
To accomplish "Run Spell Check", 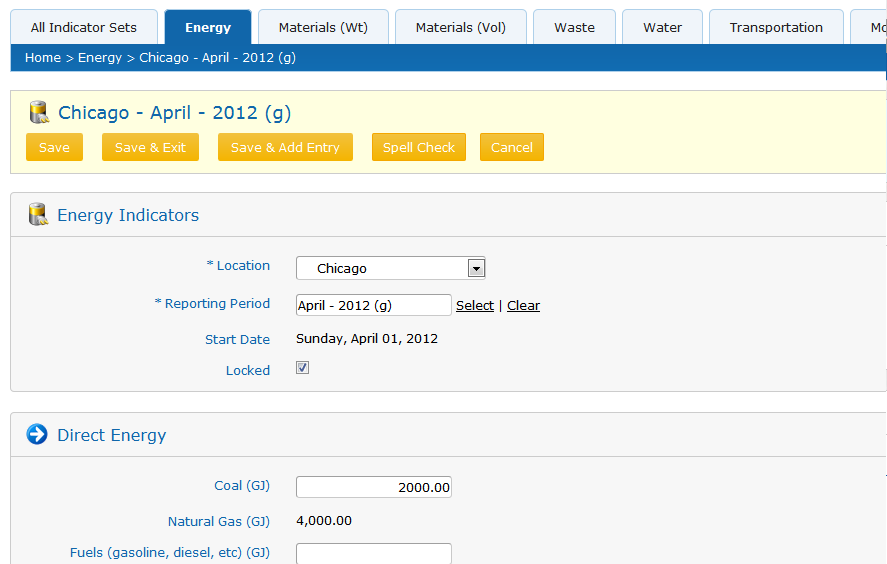I will click(x=419, y=147).
